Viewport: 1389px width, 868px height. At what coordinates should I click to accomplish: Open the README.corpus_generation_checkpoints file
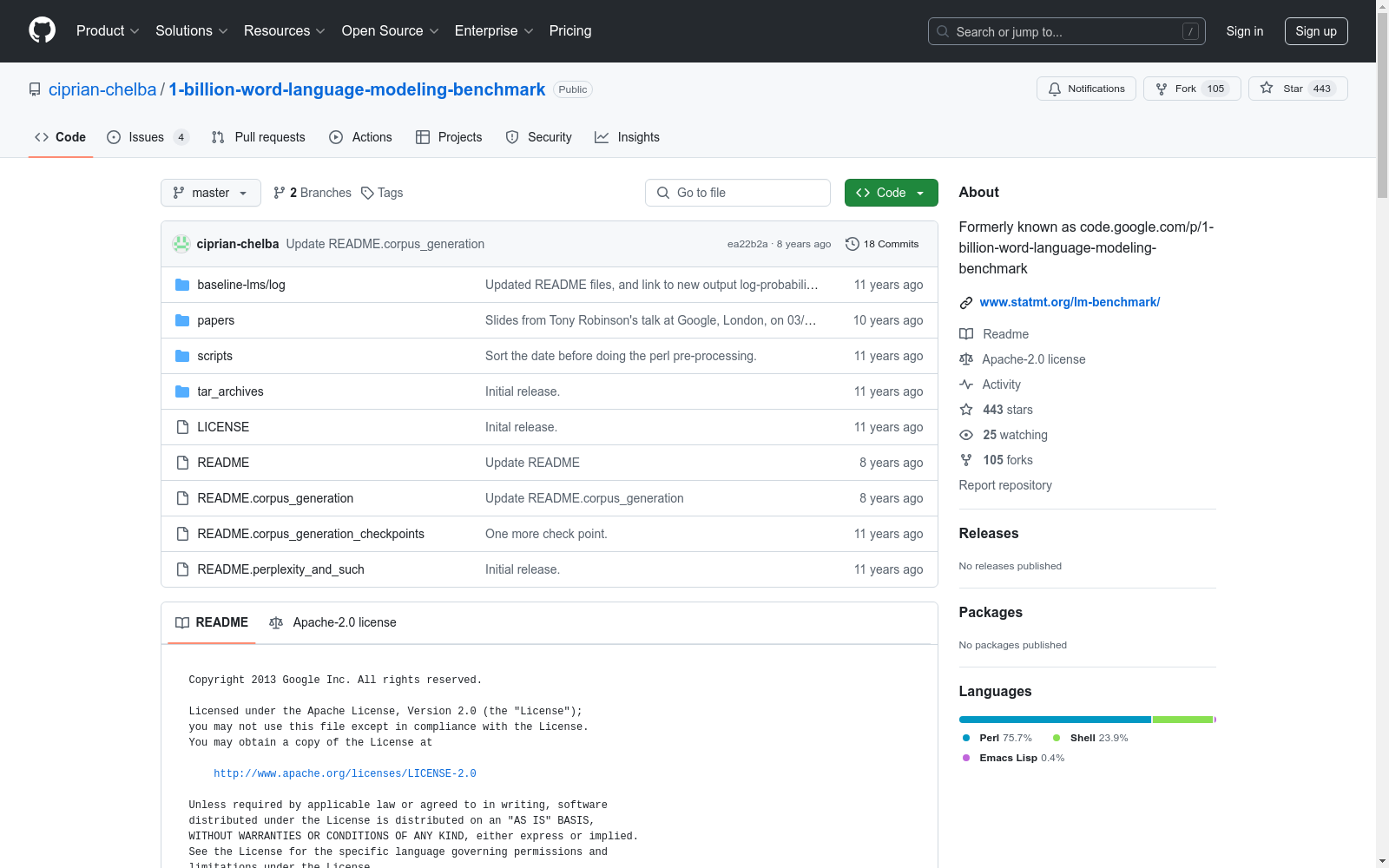tap(311, 534)
